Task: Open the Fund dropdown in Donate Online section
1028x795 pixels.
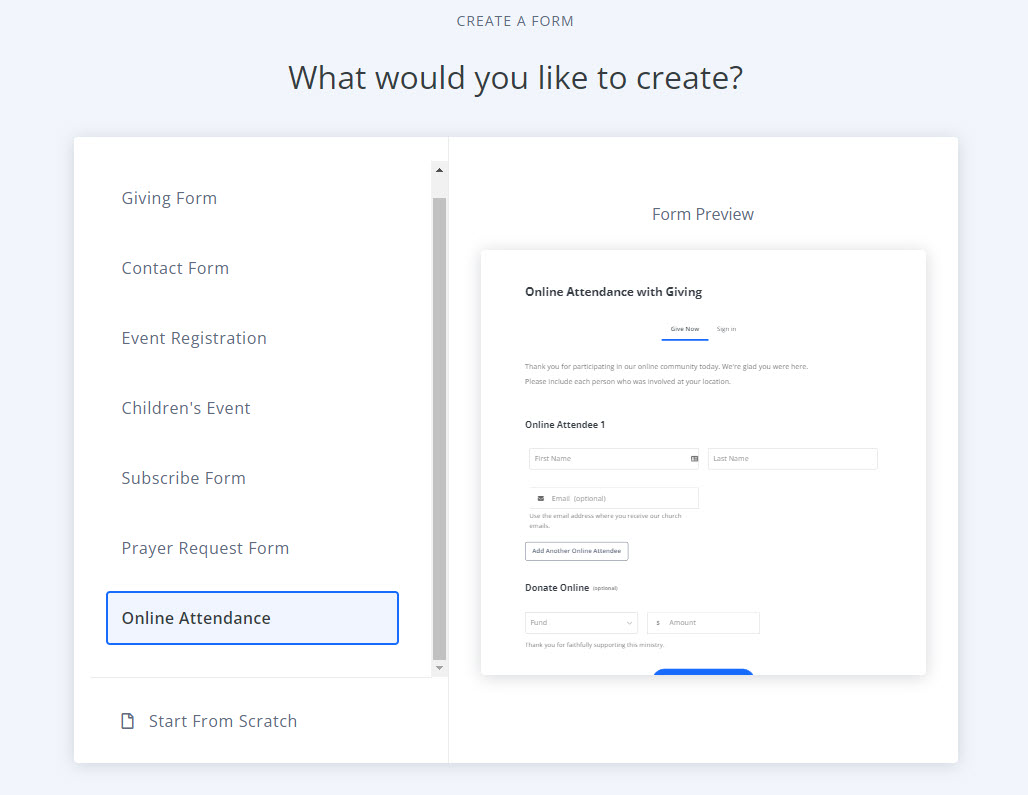Action: (x=581, y=622)
